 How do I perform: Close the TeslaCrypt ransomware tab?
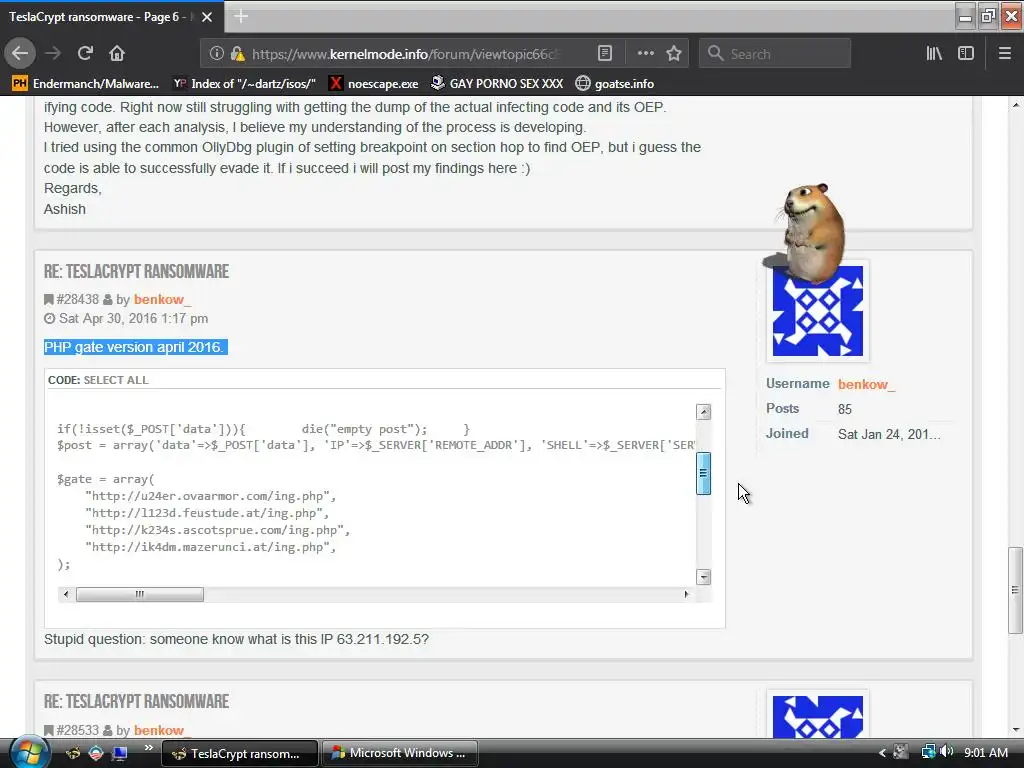click(x=207, y=17)
